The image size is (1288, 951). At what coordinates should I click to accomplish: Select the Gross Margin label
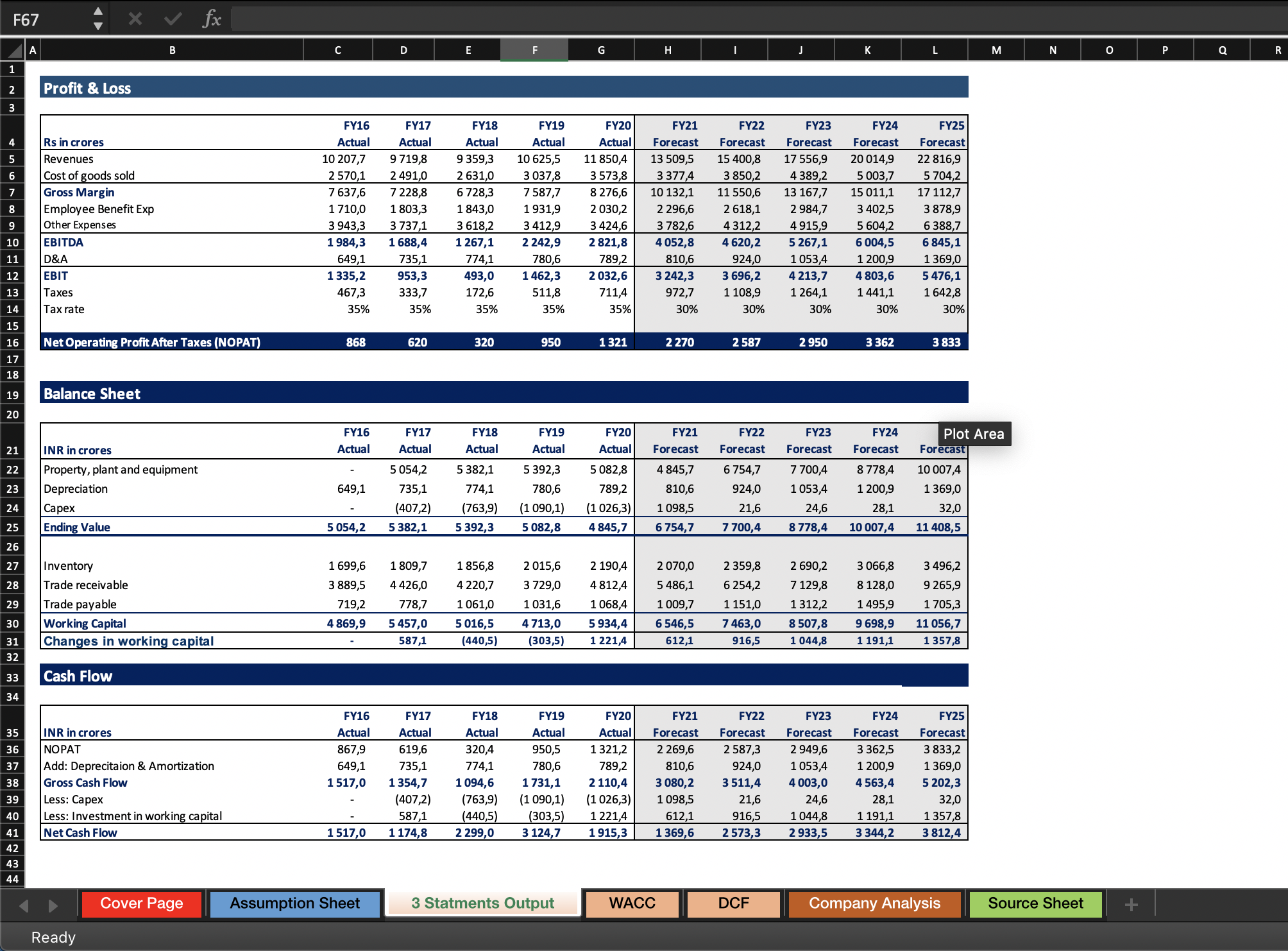(x=79, y=193)
